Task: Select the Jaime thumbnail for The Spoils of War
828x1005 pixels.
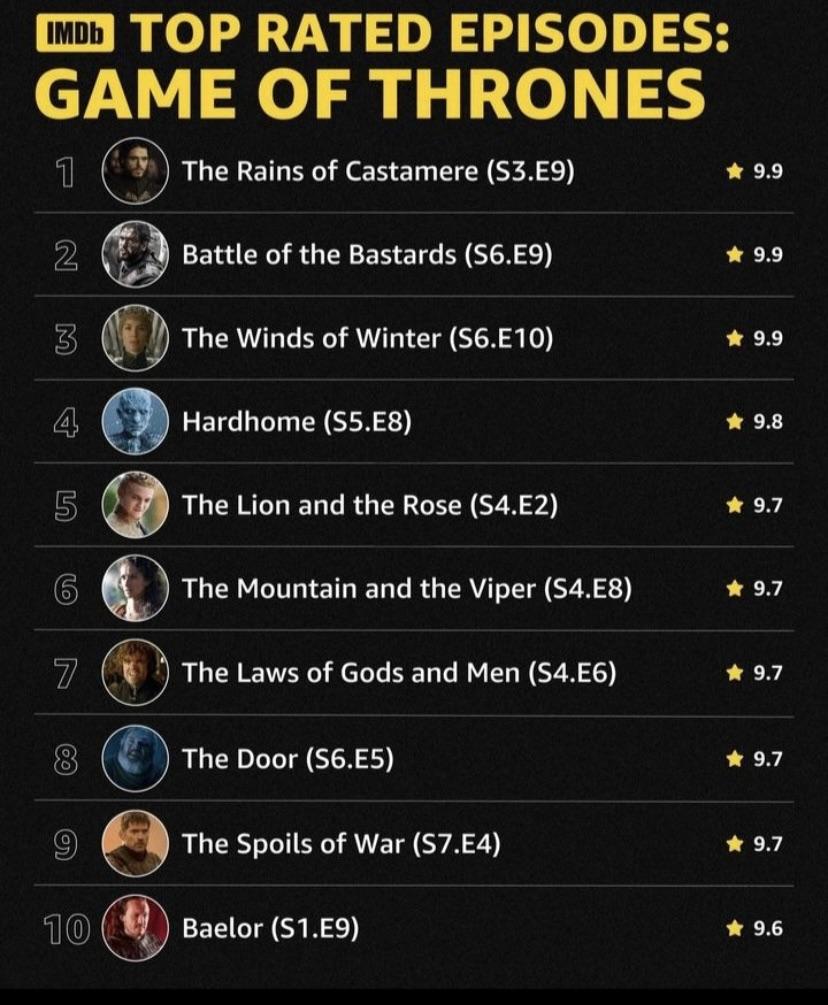Action: [x=136, y=843]
